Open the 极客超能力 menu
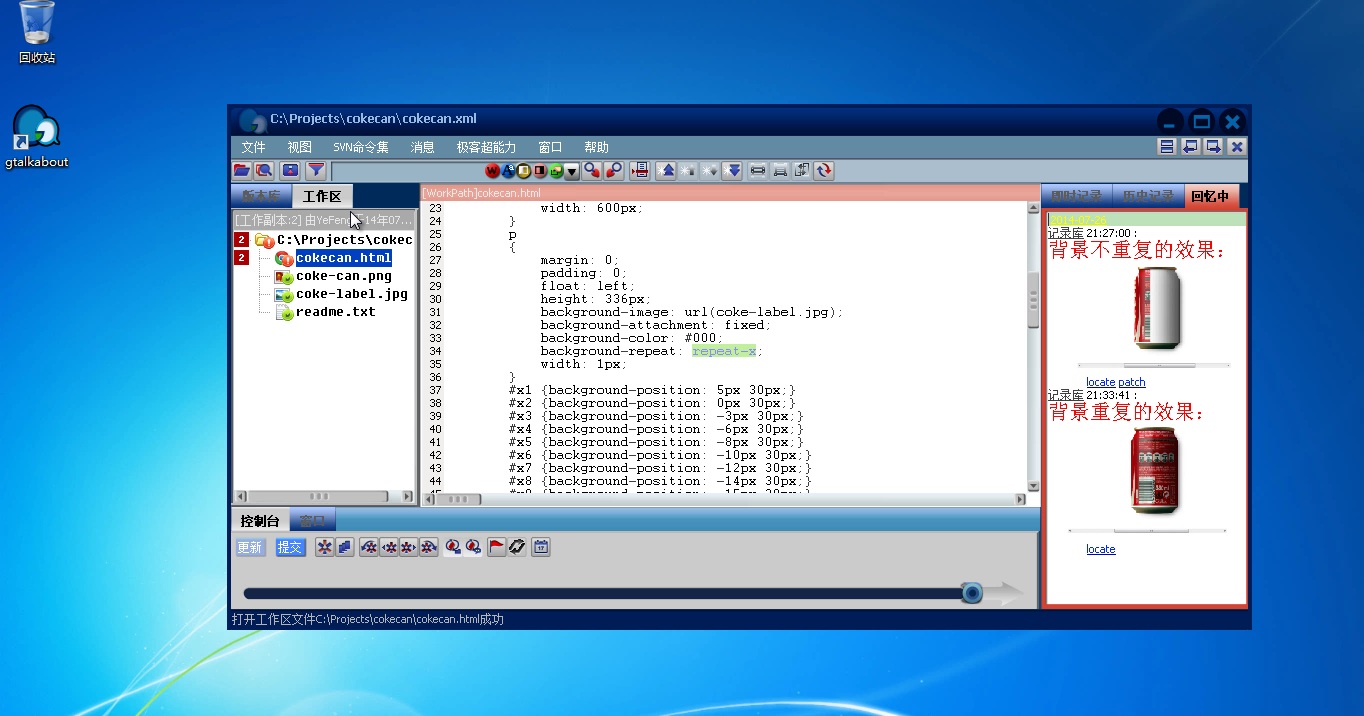The image size is (1364, 716). [486, 147]
